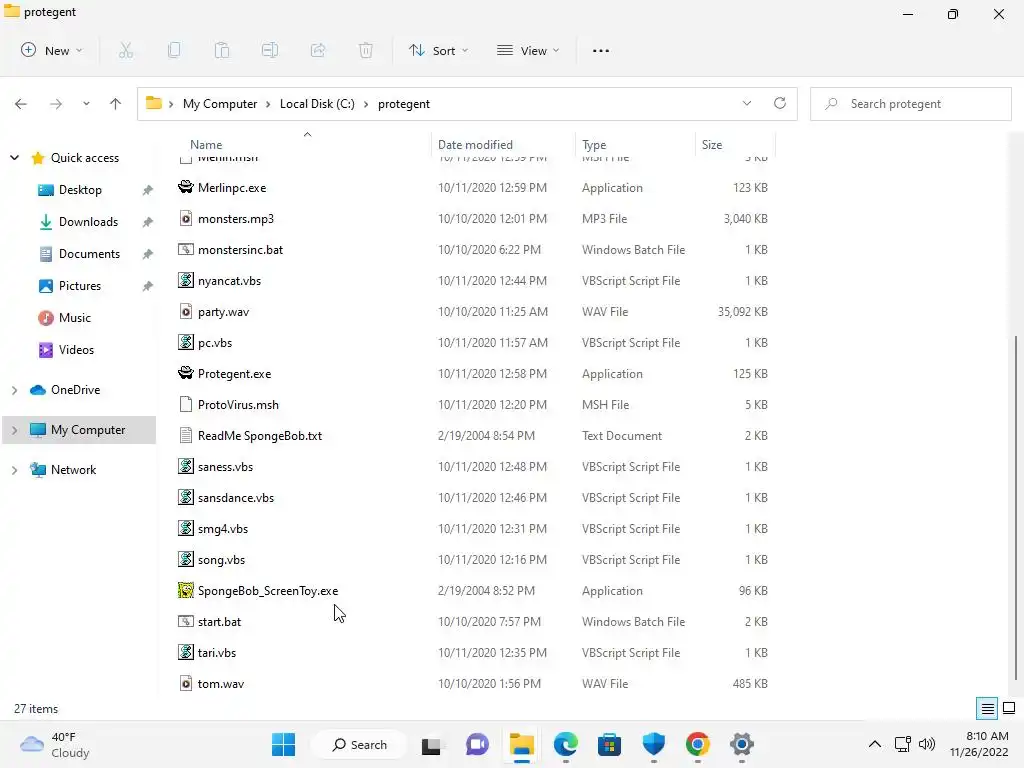Click the Paste clipboard icon
This screenshot has height=768, width=1024.
point(222,50)
